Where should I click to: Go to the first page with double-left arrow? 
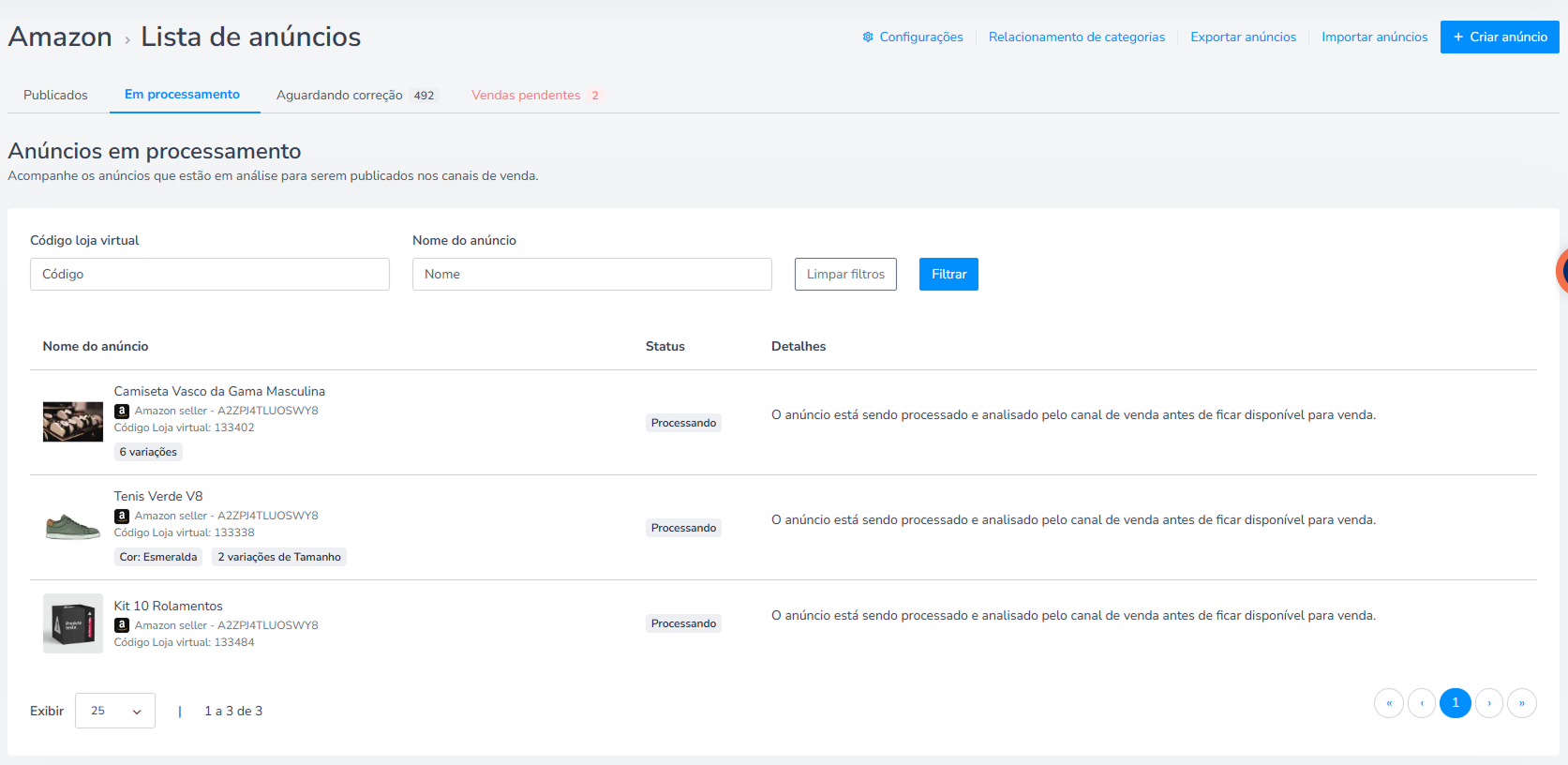click(x=1389, y=703)
